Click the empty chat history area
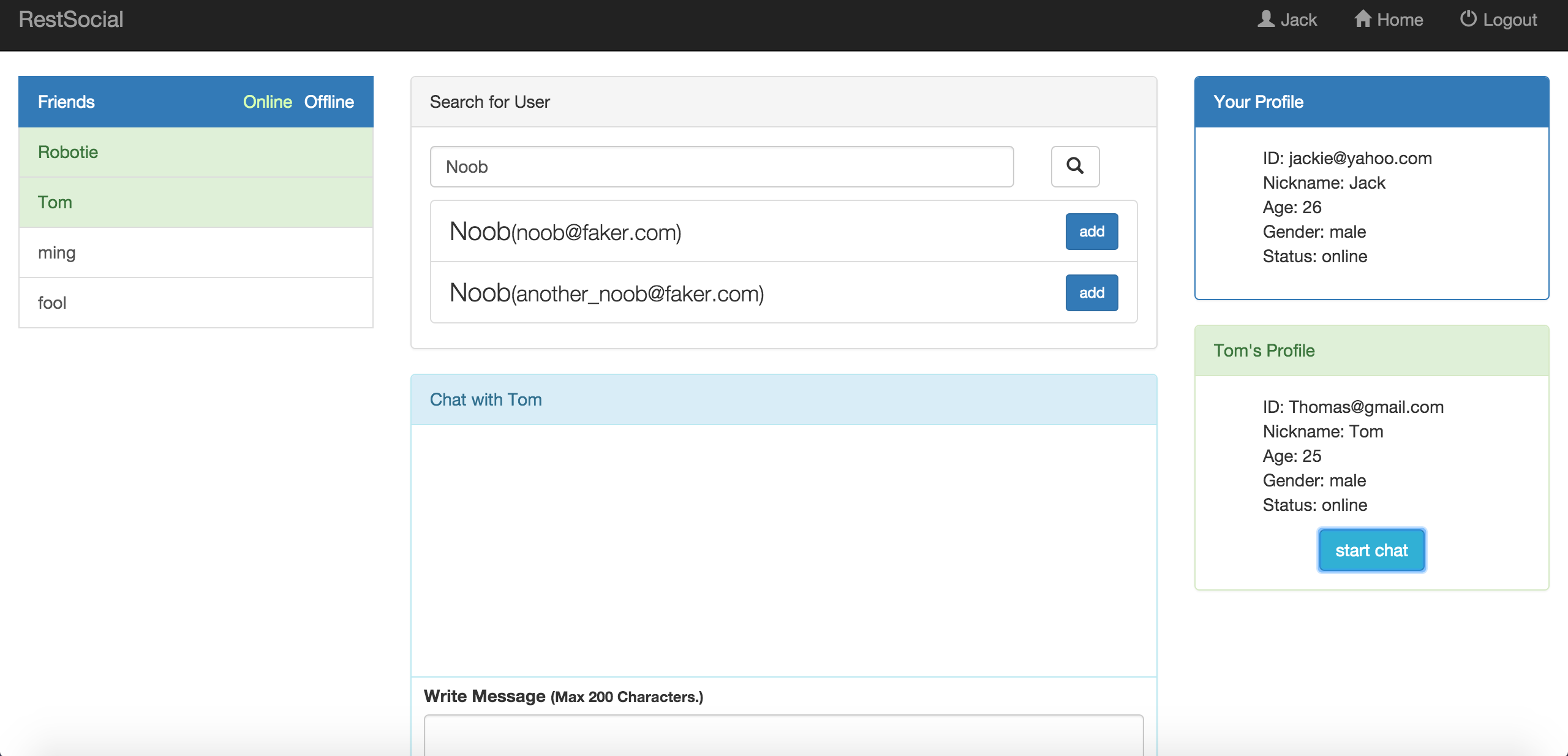The image size is (1568, 756). click(783, 550)
